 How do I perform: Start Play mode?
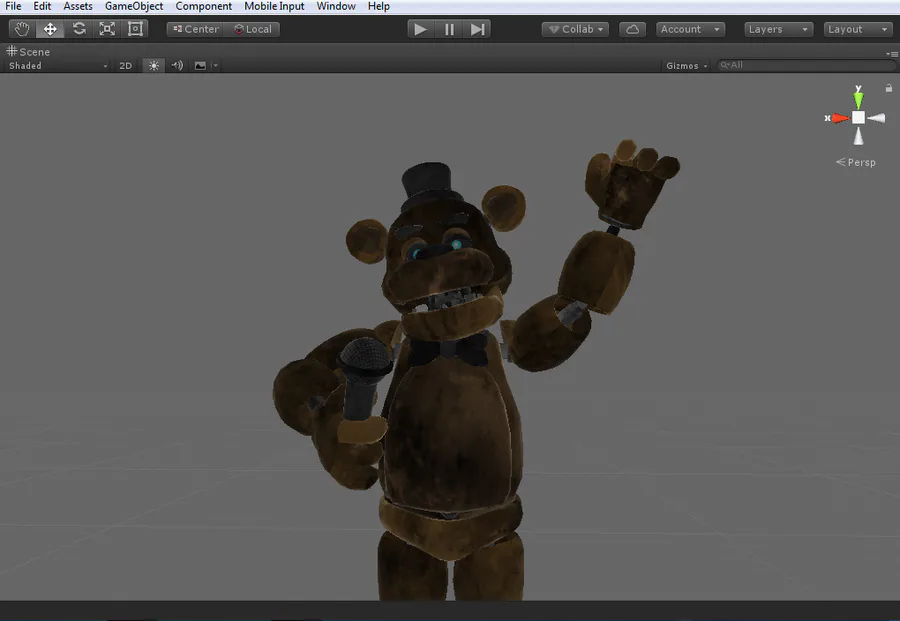(x=420, y=29)
